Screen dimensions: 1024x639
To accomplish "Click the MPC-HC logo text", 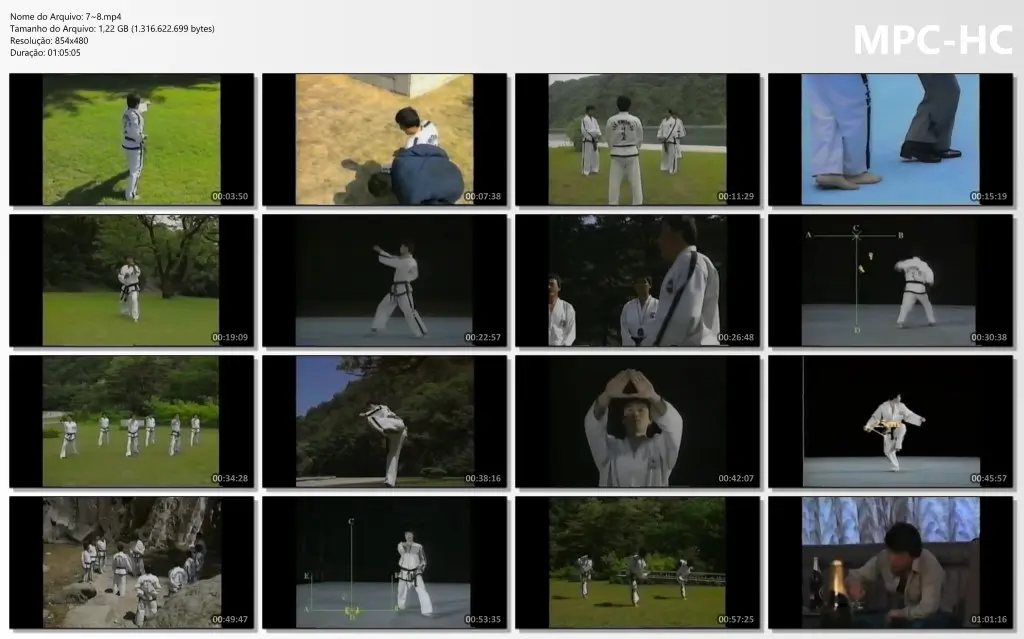I will coord(933,40).
